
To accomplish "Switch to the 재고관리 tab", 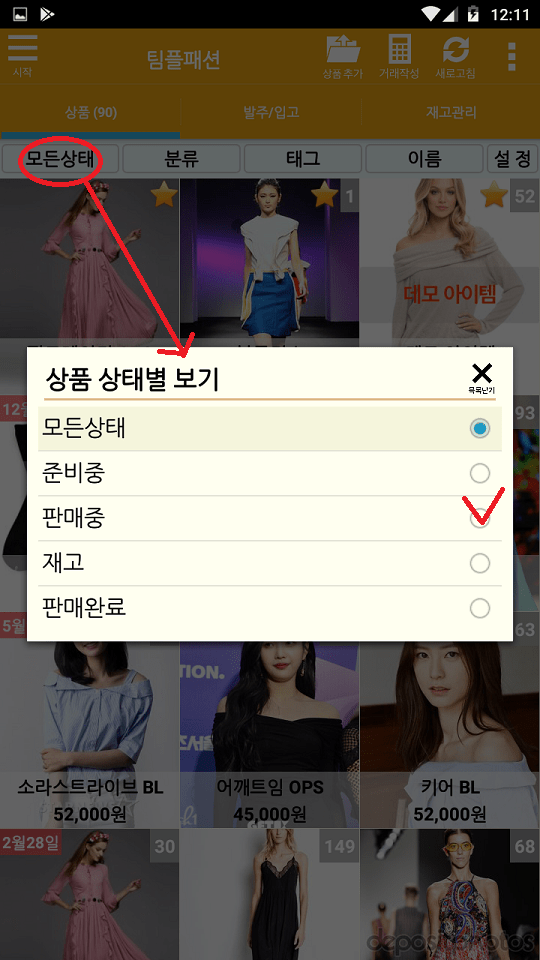I will click(x=451, y=113).
